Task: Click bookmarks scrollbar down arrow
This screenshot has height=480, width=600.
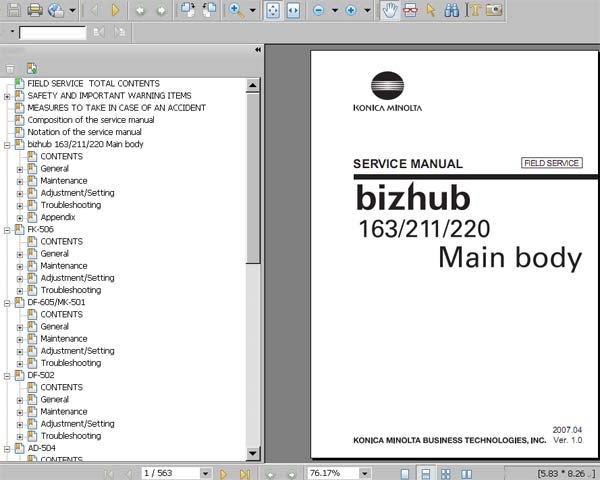Action: tap(253, 454)
